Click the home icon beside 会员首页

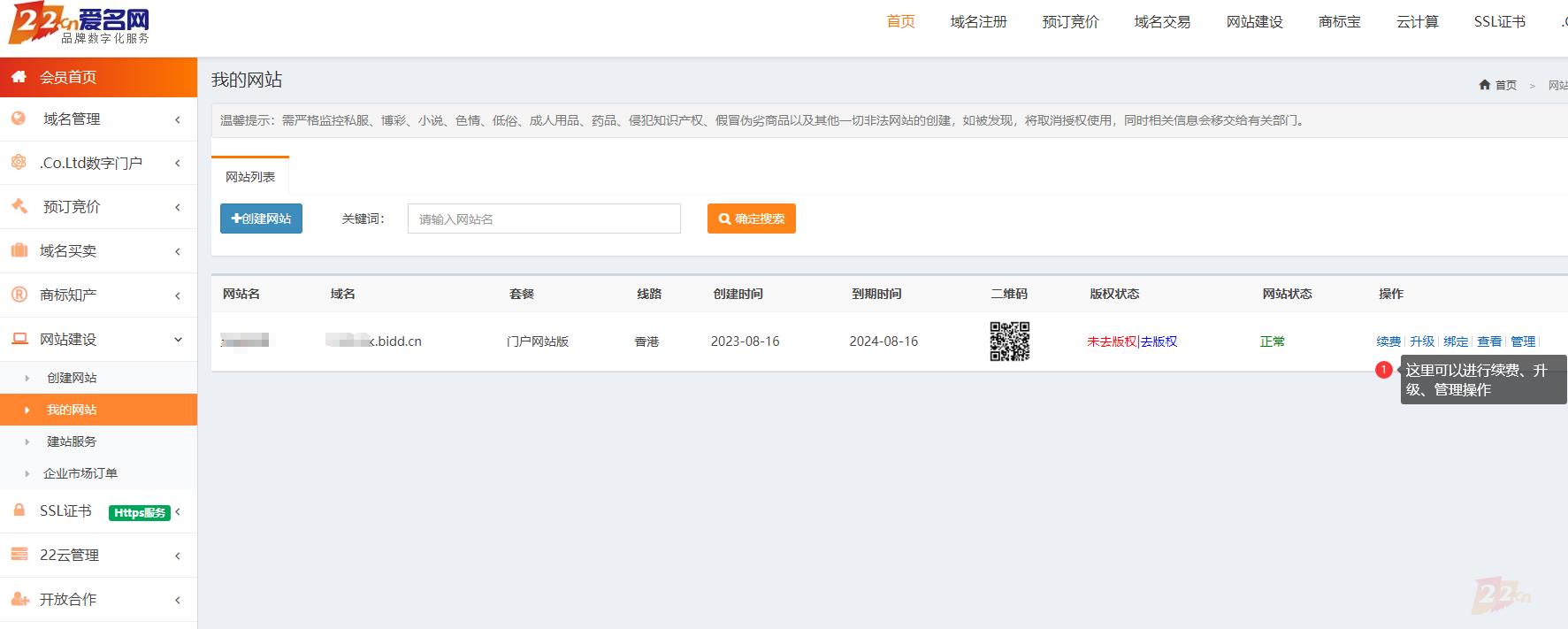[19, 77]
